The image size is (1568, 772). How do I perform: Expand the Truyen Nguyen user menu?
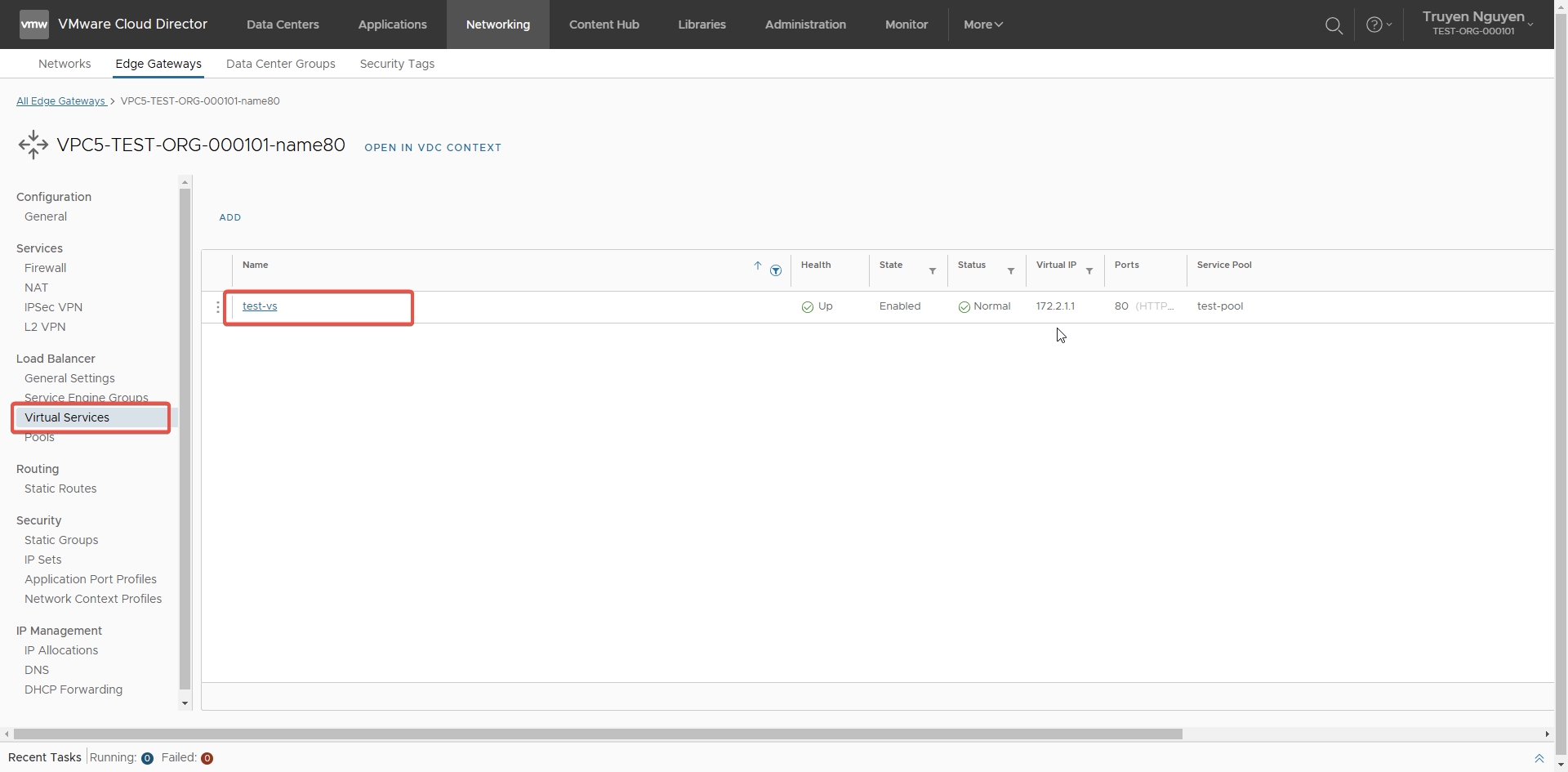click(1477, 24)
